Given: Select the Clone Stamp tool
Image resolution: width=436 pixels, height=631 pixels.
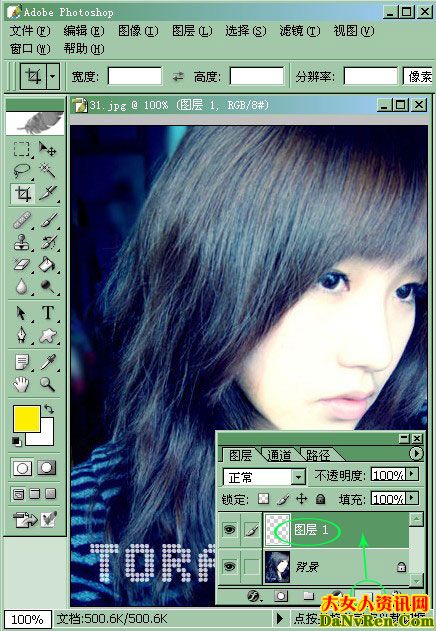Looking at the screenshot, I should (x=22, y=243).
